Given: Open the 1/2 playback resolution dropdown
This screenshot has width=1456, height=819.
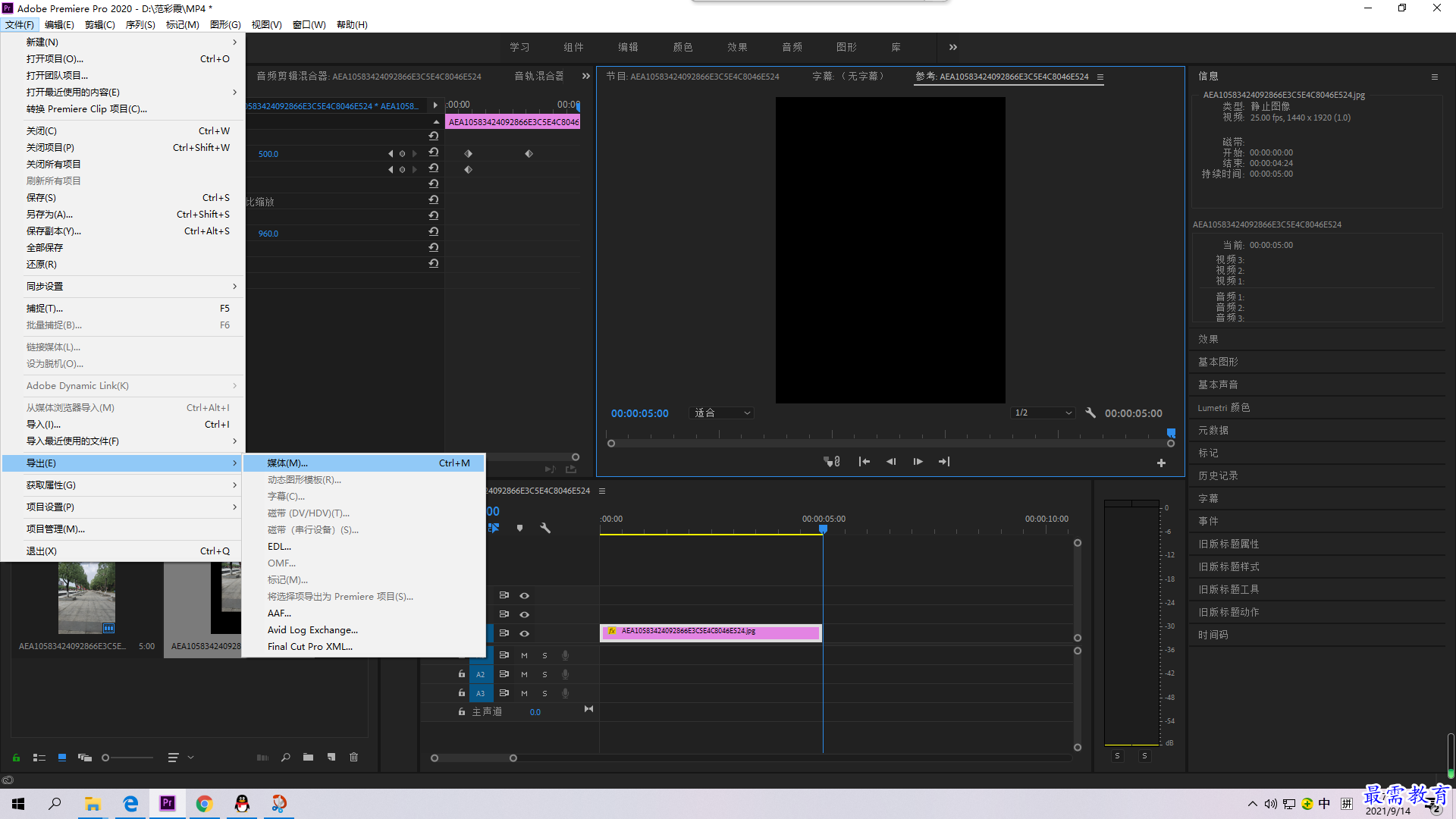Looking at the screenshot, I should (1043, 413).
